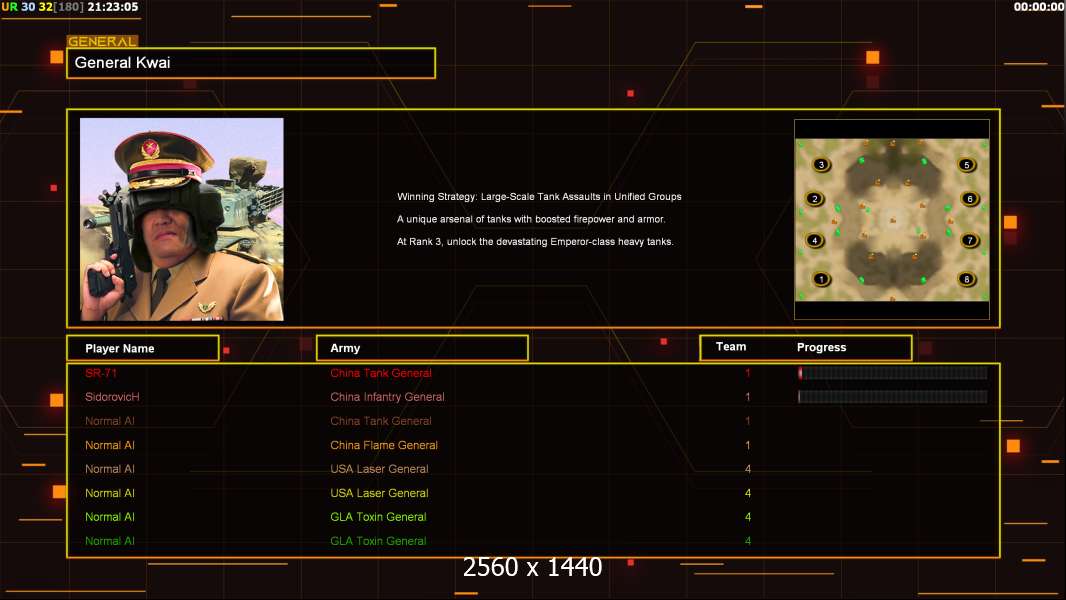Pick start position 7 marker
The image size is (1066, 600).
coord(969,240)
